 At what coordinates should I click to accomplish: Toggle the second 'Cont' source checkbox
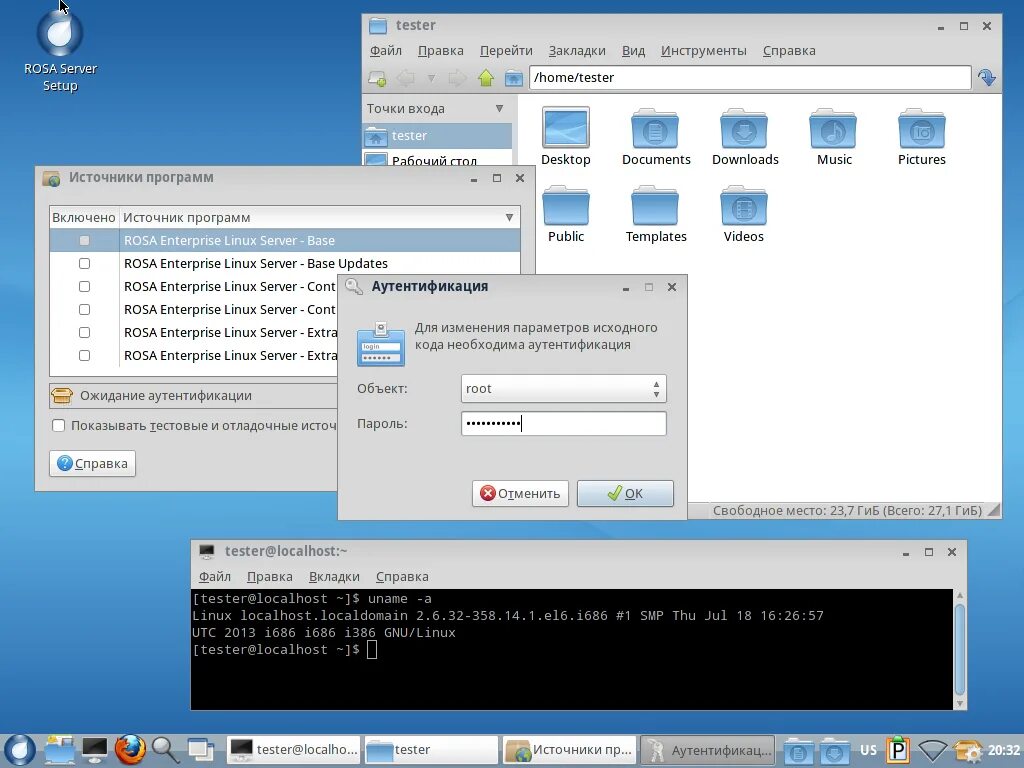point(84,309)
